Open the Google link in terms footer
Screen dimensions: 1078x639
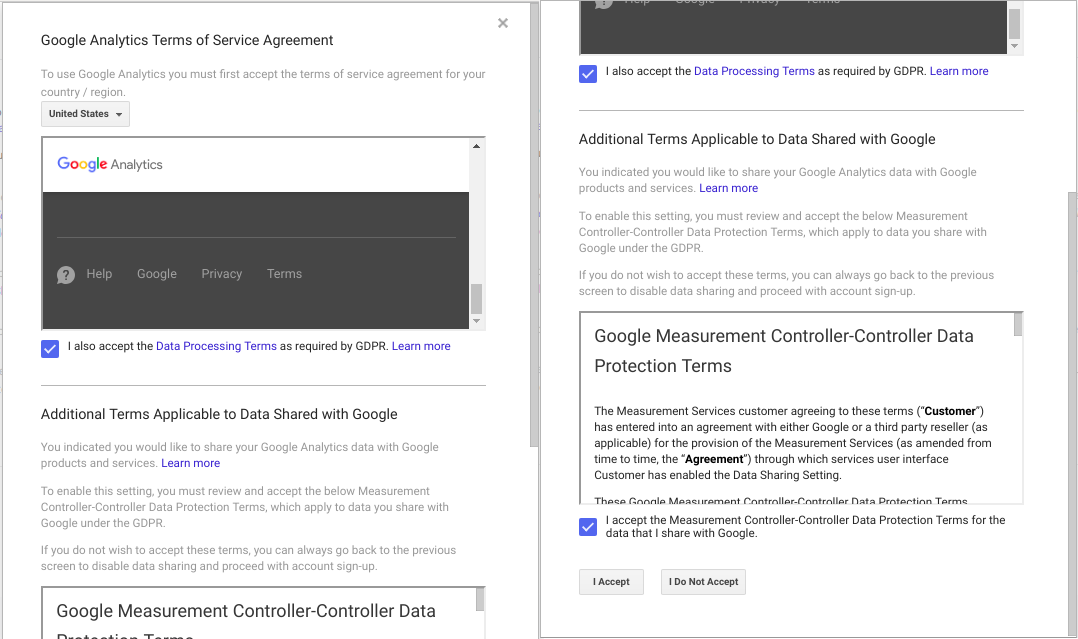click(x=157, y=274)
